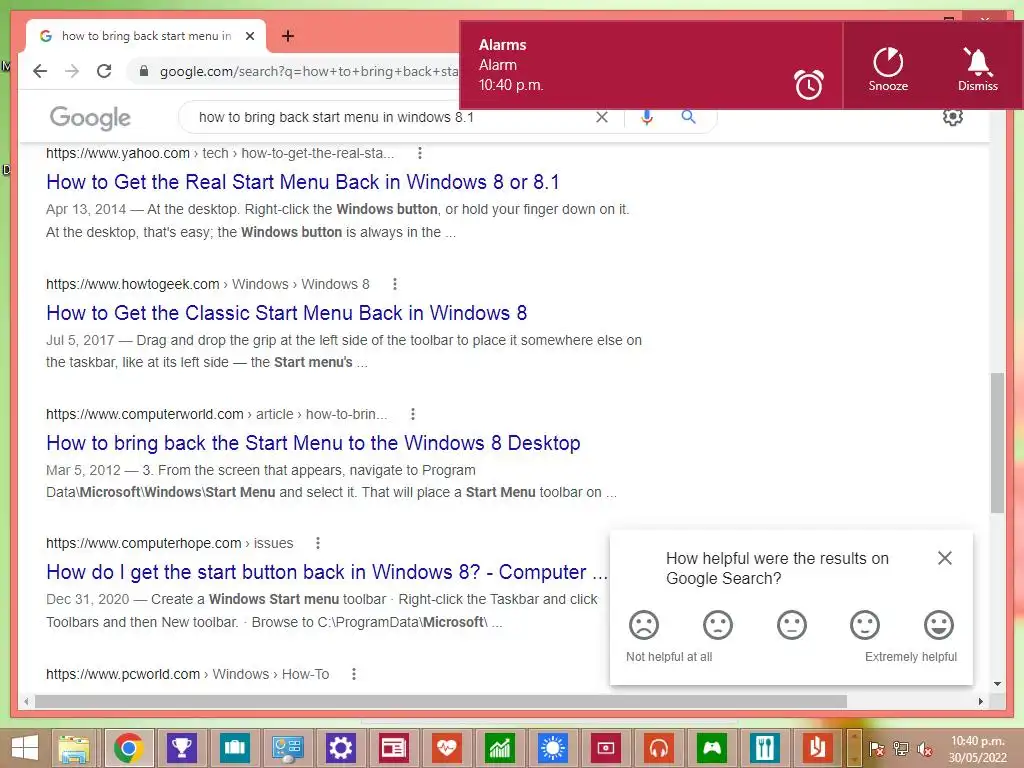View site info via padlock icon
Screen dimensions: 1024x768
(x=144, y=71)
